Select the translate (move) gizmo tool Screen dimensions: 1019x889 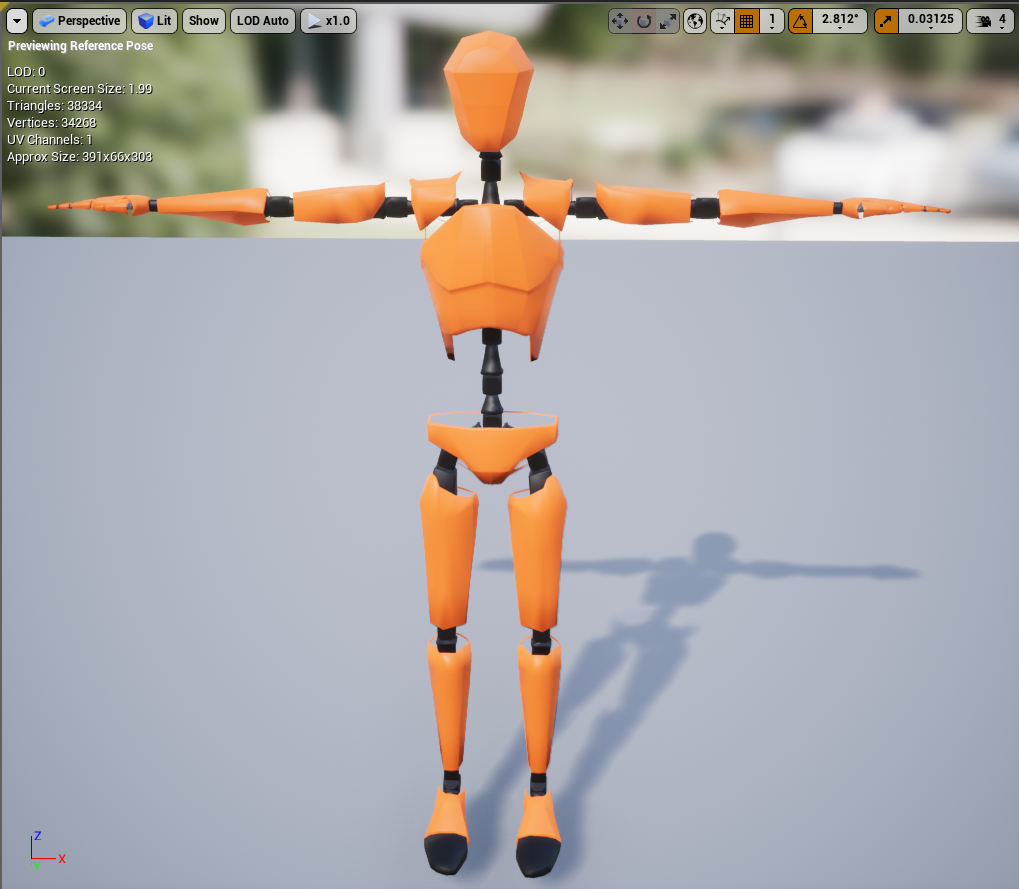620,21
